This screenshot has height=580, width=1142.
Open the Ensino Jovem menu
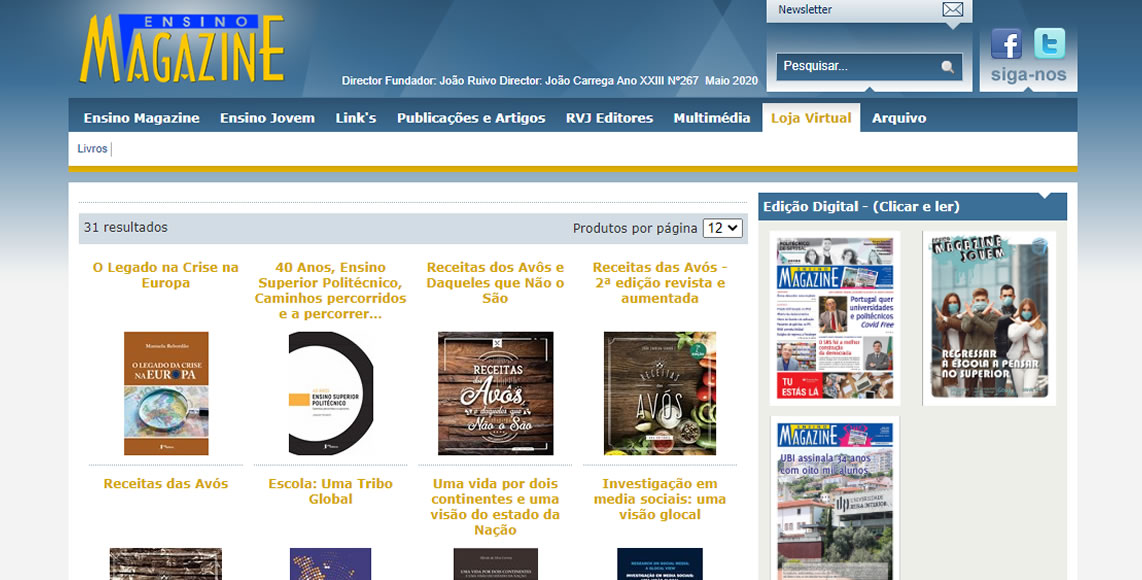[x=267, y=118]
